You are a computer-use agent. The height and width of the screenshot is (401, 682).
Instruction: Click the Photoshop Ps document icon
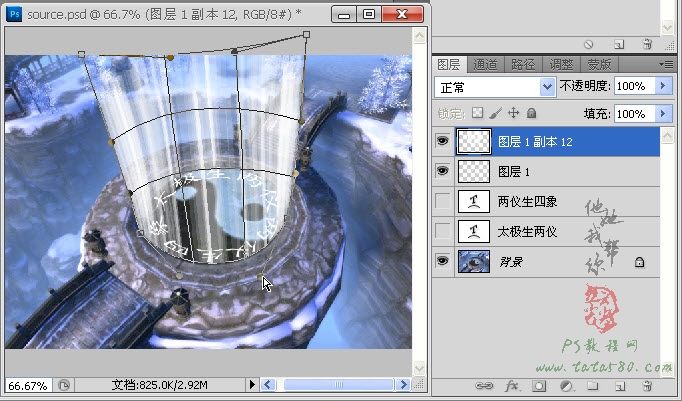click(x=14, y=13)
